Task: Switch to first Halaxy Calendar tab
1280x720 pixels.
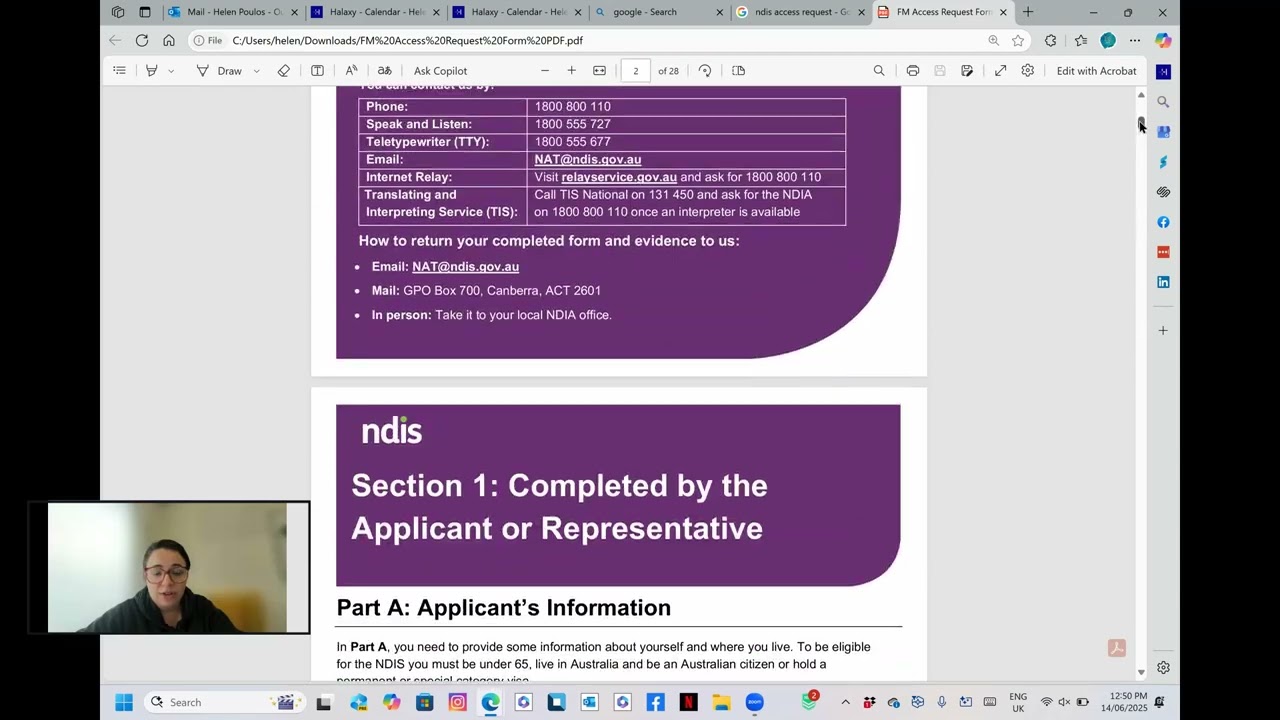Action: point(375,12)
